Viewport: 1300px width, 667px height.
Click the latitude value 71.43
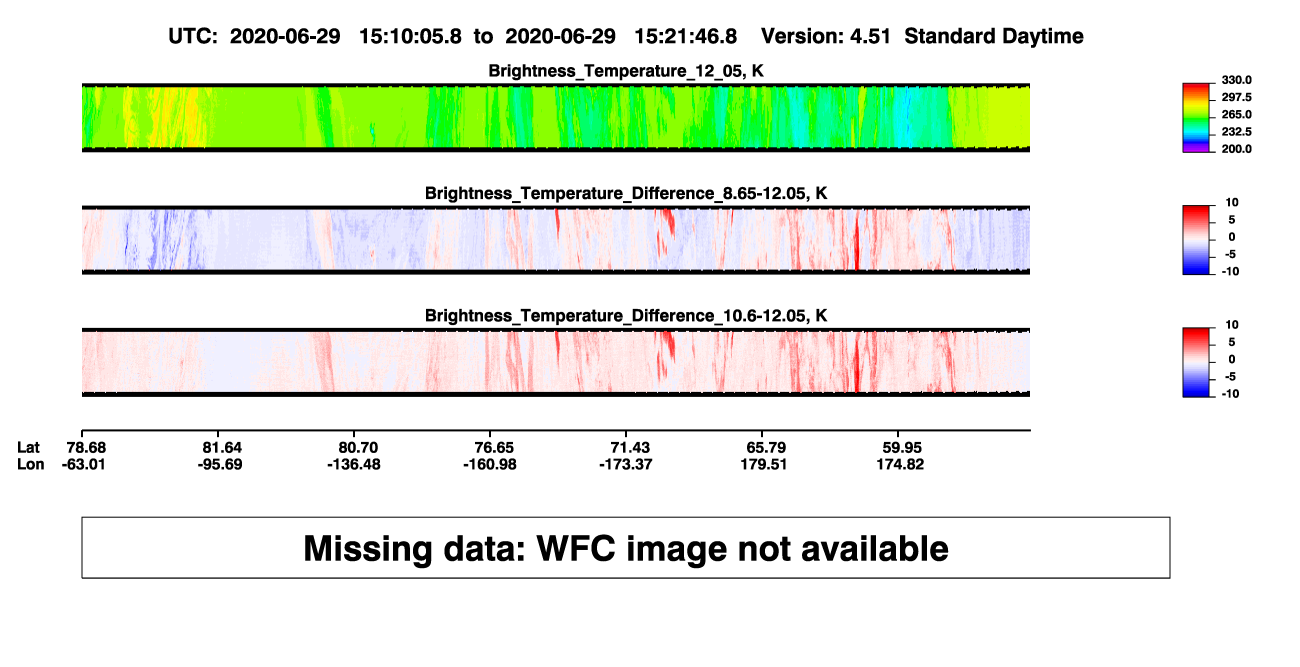point(629,447)
